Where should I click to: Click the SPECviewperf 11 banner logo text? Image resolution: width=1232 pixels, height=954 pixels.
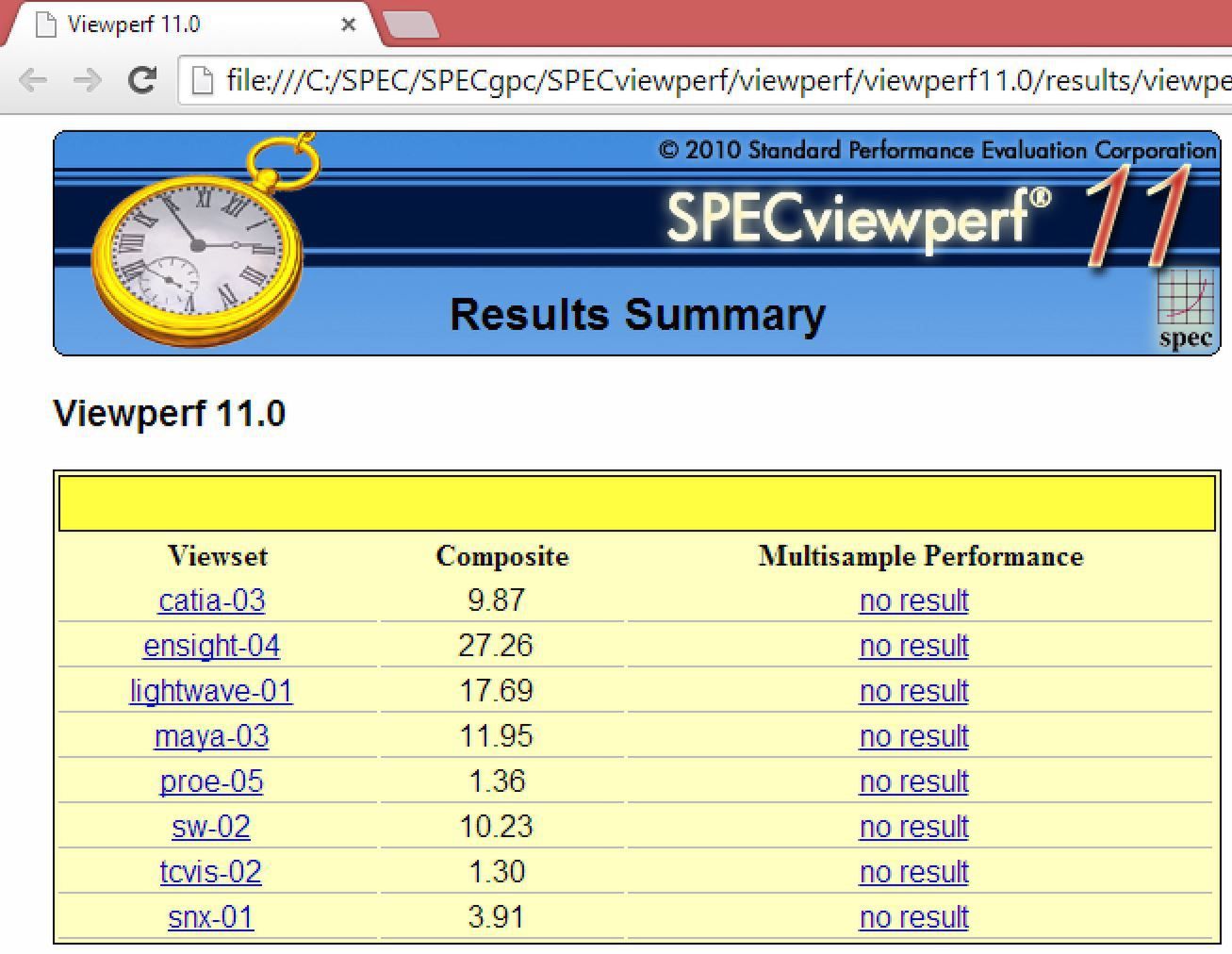click(928, 220)
